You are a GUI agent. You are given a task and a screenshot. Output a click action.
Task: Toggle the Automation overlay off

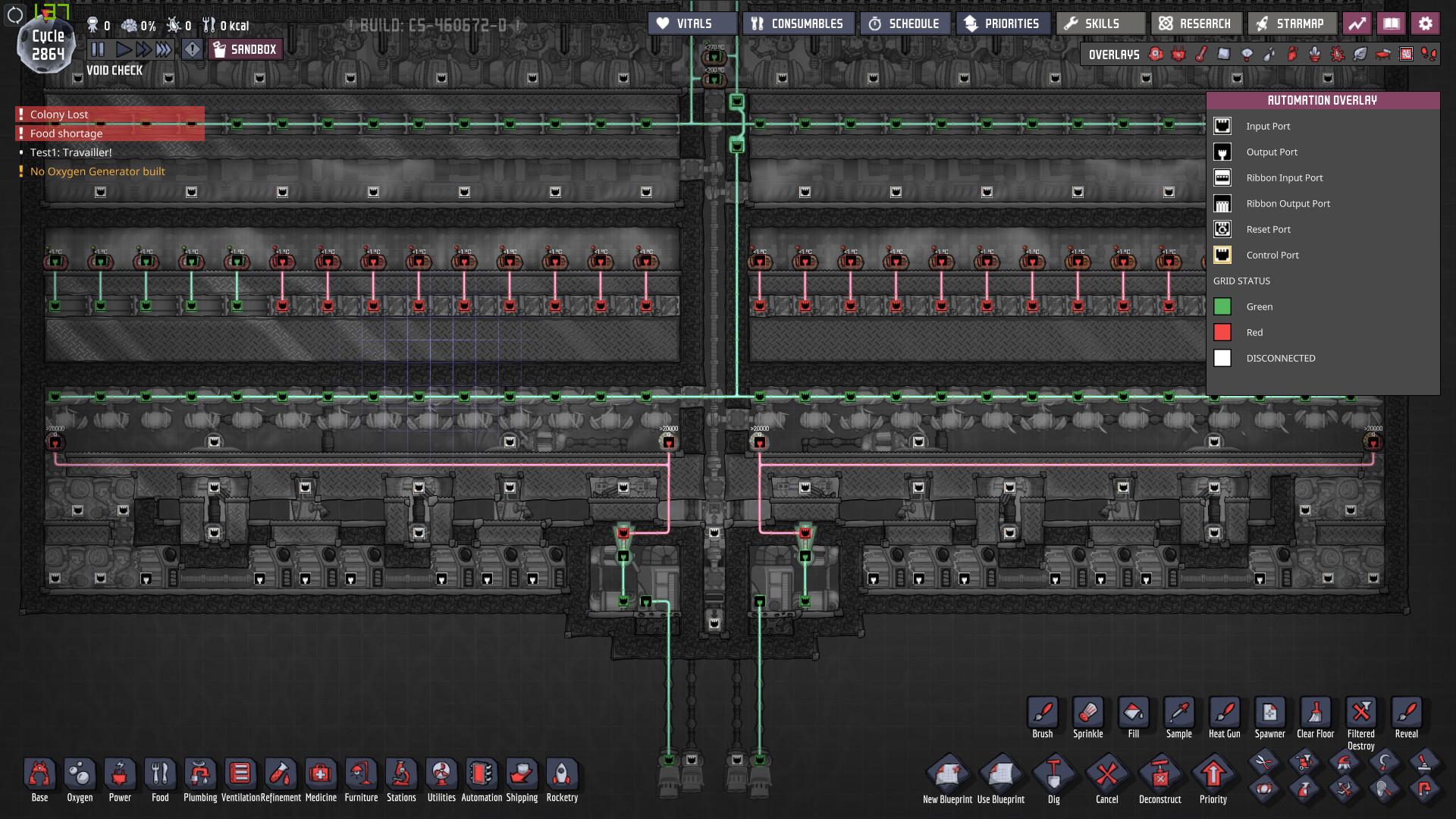point(1406,54)
